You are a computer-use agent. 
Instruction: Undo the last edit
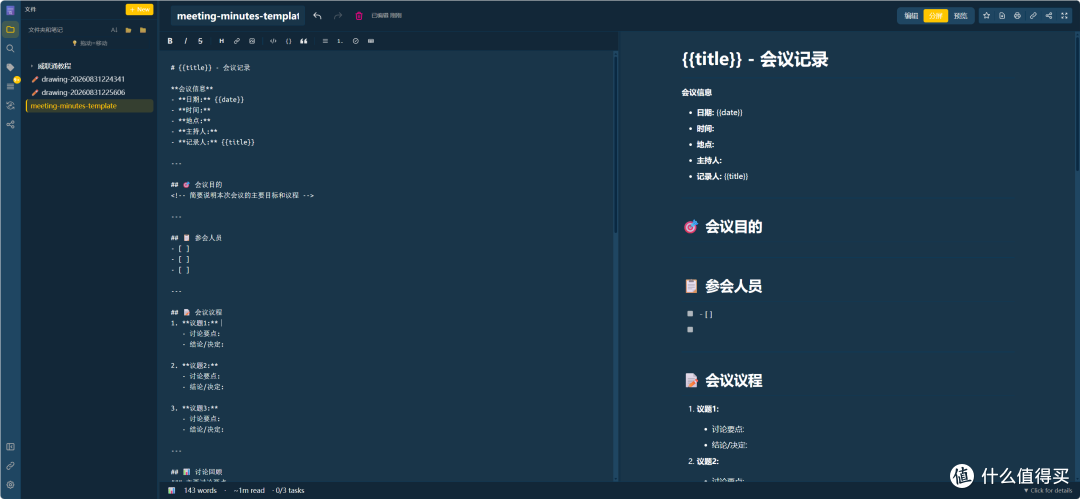coord(318,15)
